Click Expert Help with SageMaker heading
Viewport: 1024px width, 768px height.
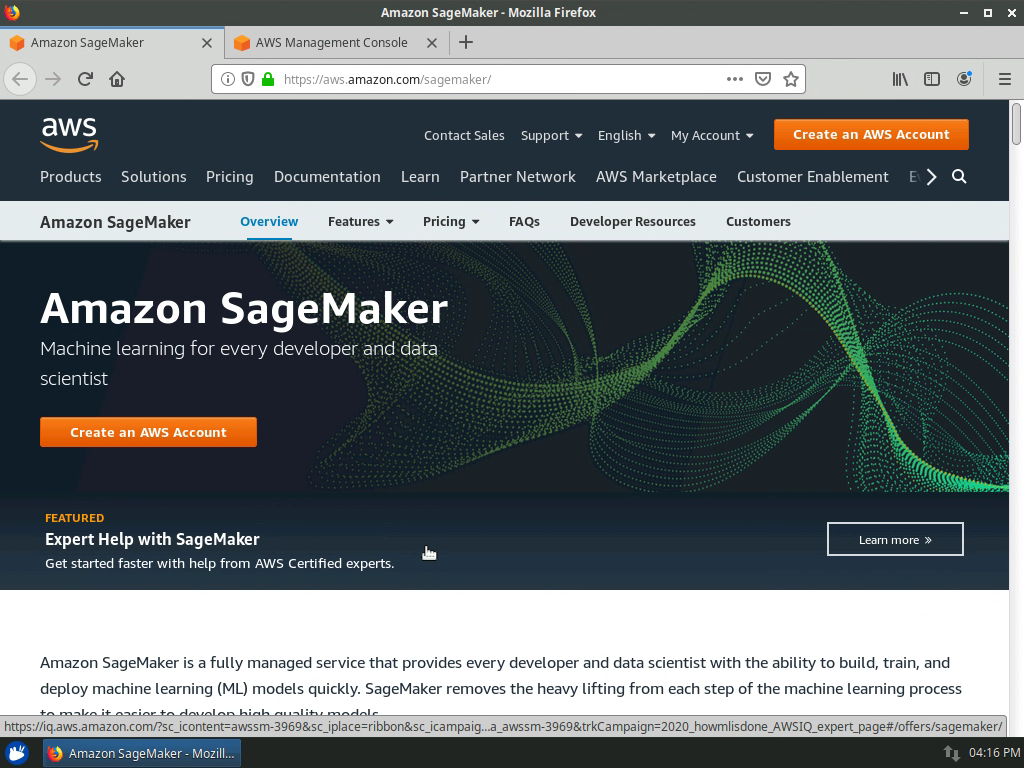pos(152,539)
